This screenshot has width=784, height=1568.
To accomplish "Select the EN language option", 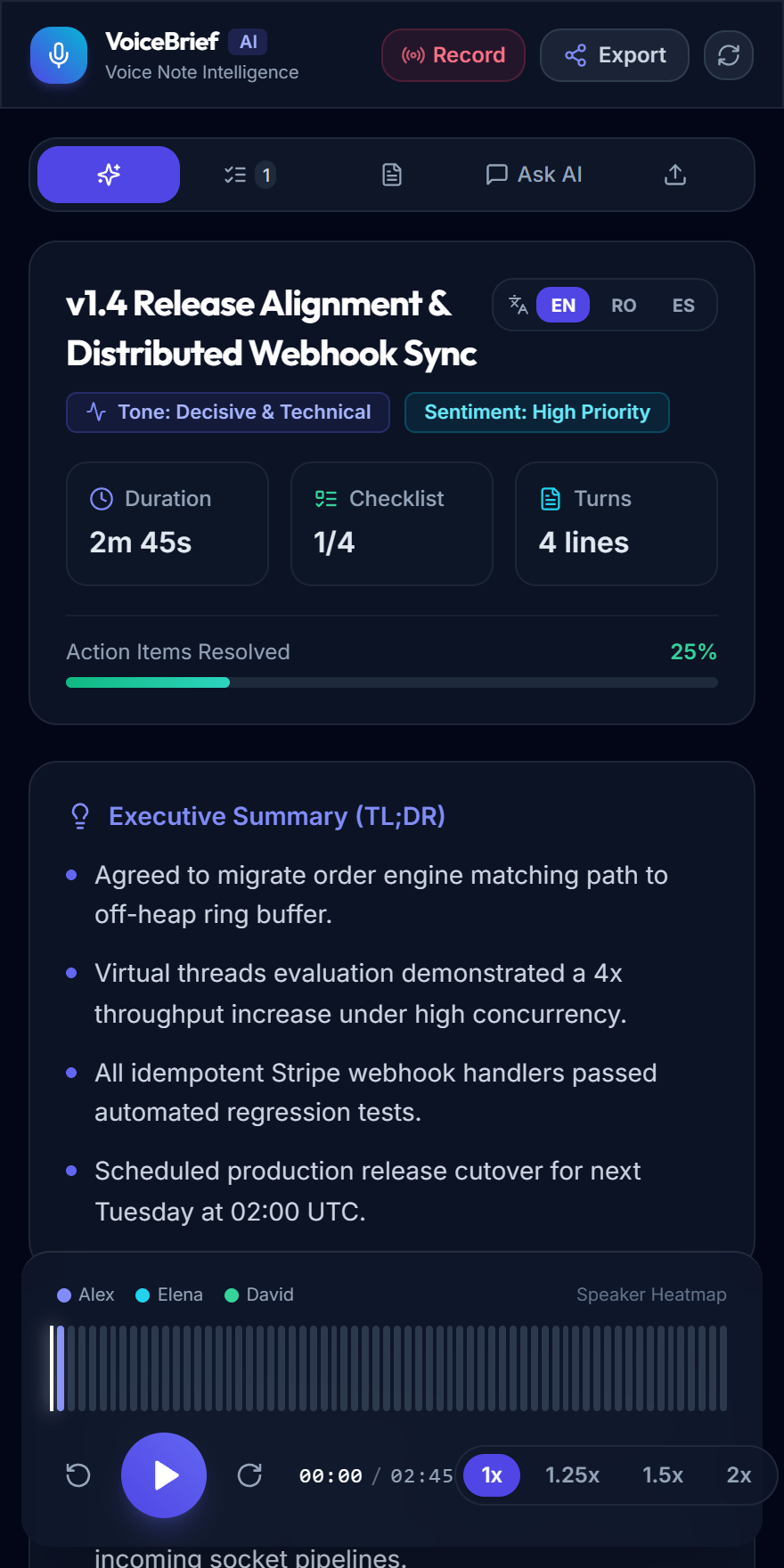I will click(563, 306).
